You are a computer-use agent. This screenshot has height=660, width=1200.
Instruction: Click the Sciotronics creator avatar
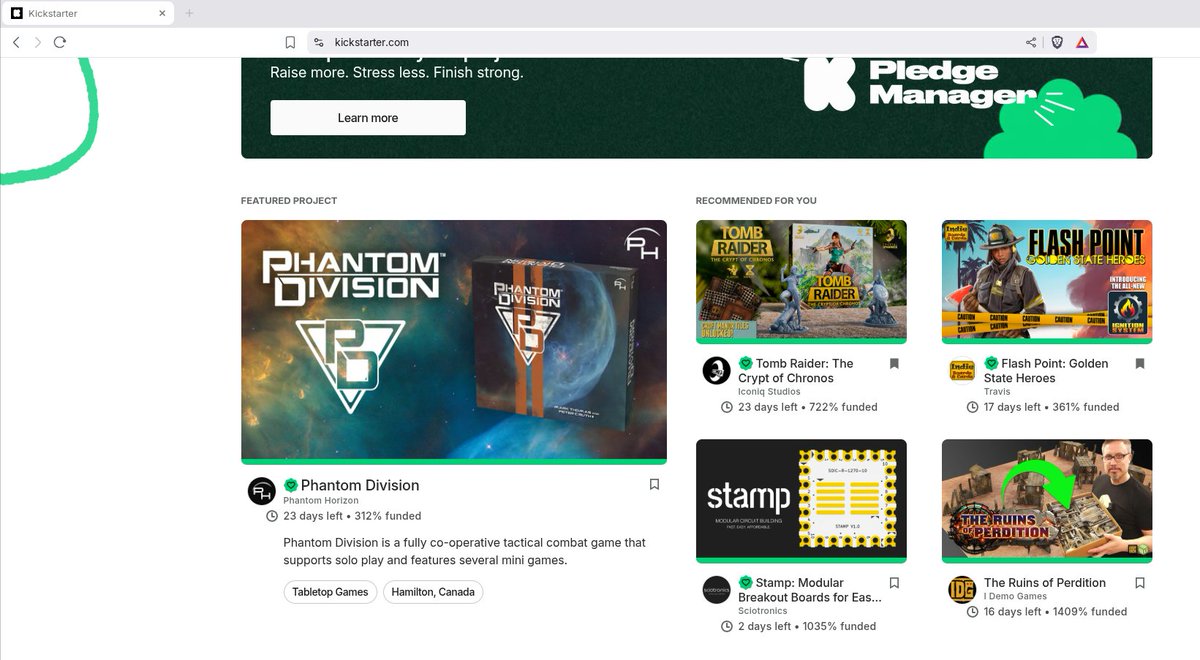716,589
